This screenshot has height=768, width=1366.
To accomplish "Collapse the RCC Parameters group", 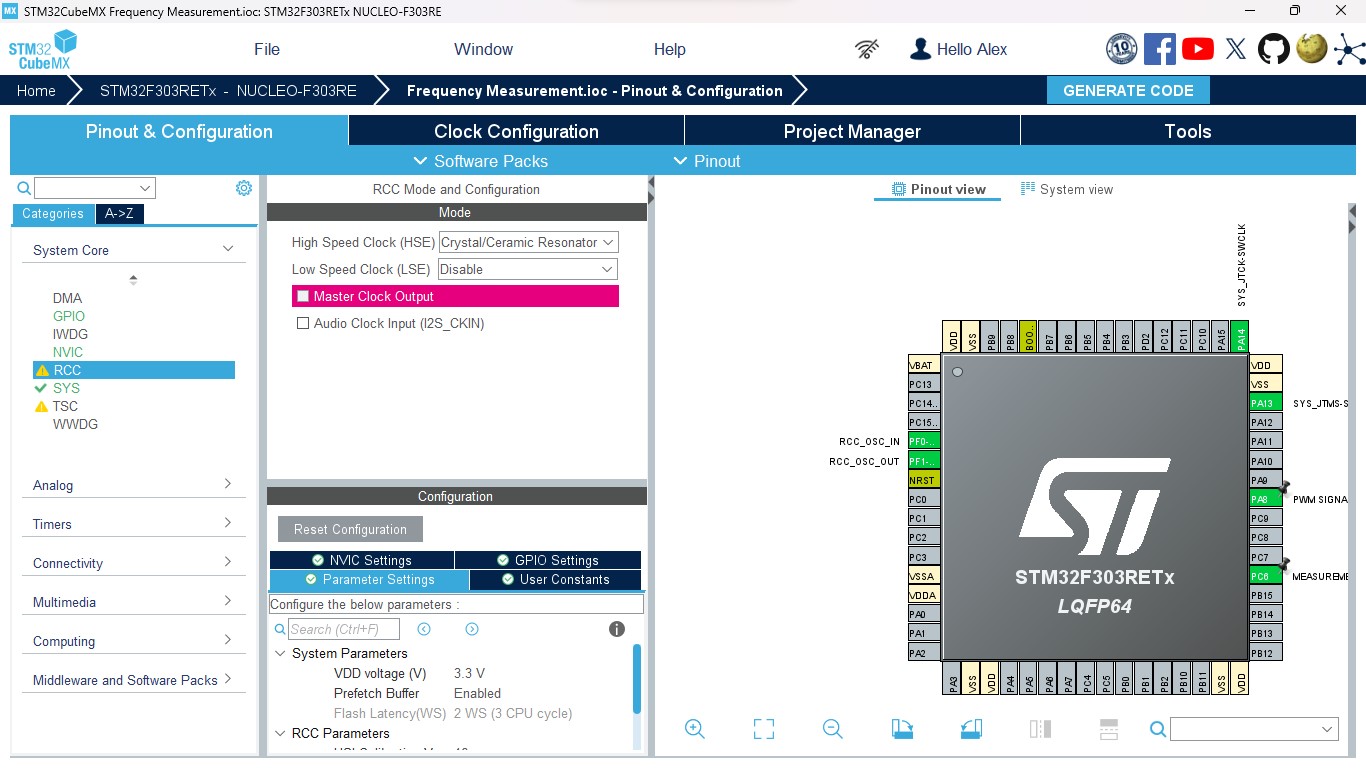I will point(281,733).
